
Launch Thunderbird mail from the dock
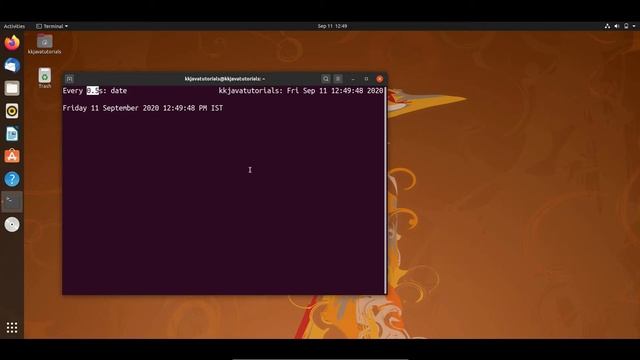12,65
